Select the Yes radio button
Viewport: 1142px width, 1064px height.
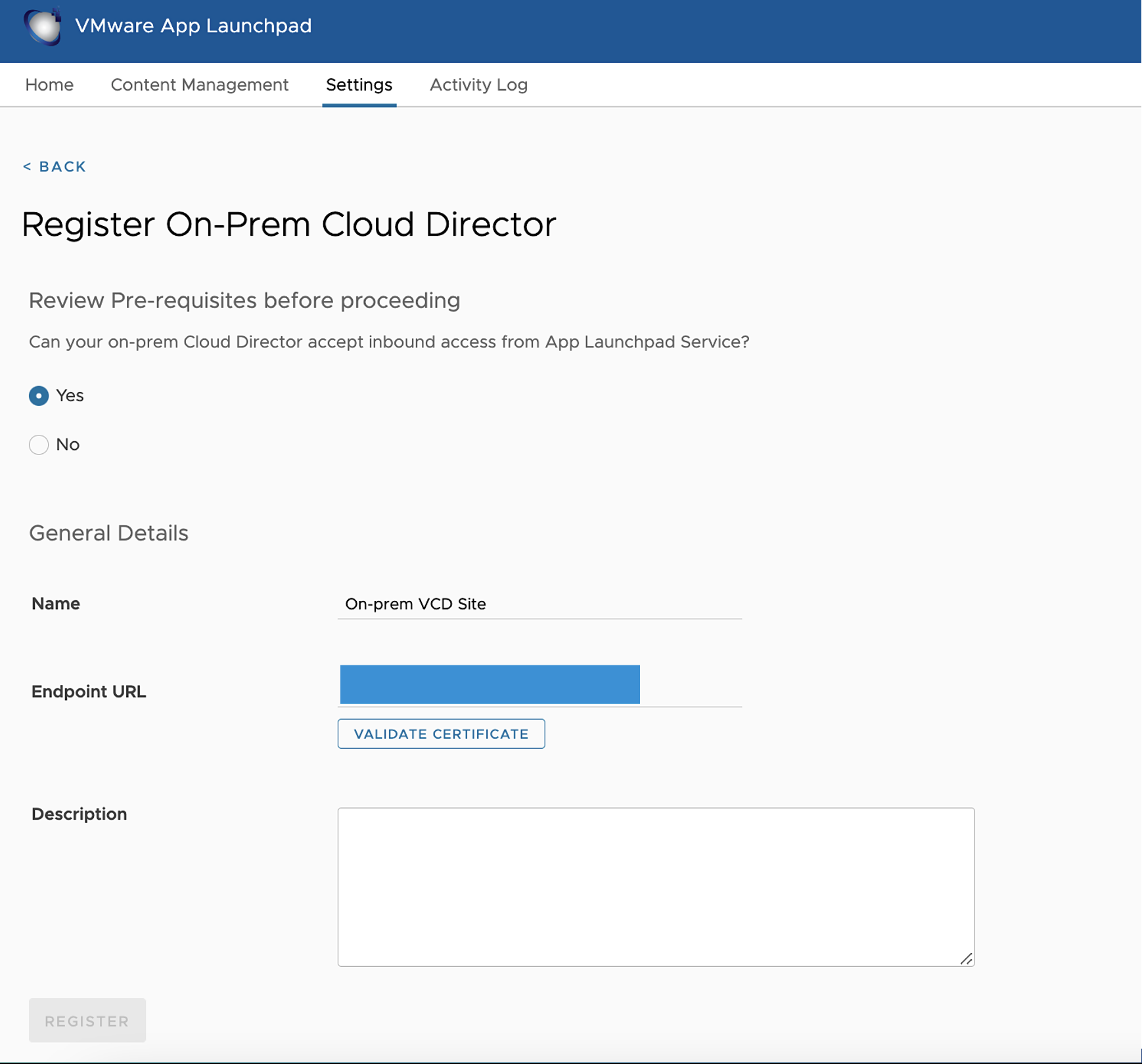click(x=39, y=396)
